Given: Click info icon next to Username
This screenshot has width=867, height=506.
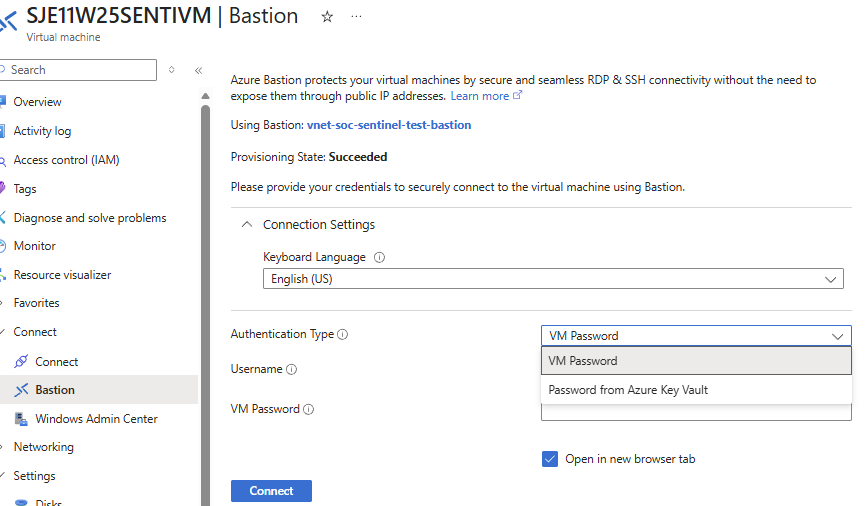Looking at the screenshot, I should point(291,369).
